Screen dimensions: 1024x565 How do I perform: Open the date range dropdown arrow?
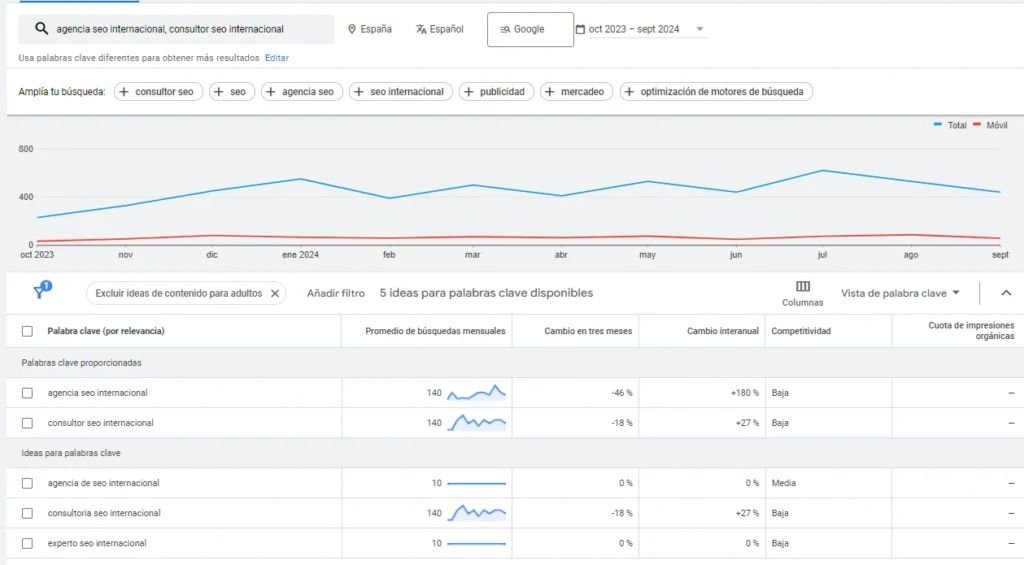(699, 29)
